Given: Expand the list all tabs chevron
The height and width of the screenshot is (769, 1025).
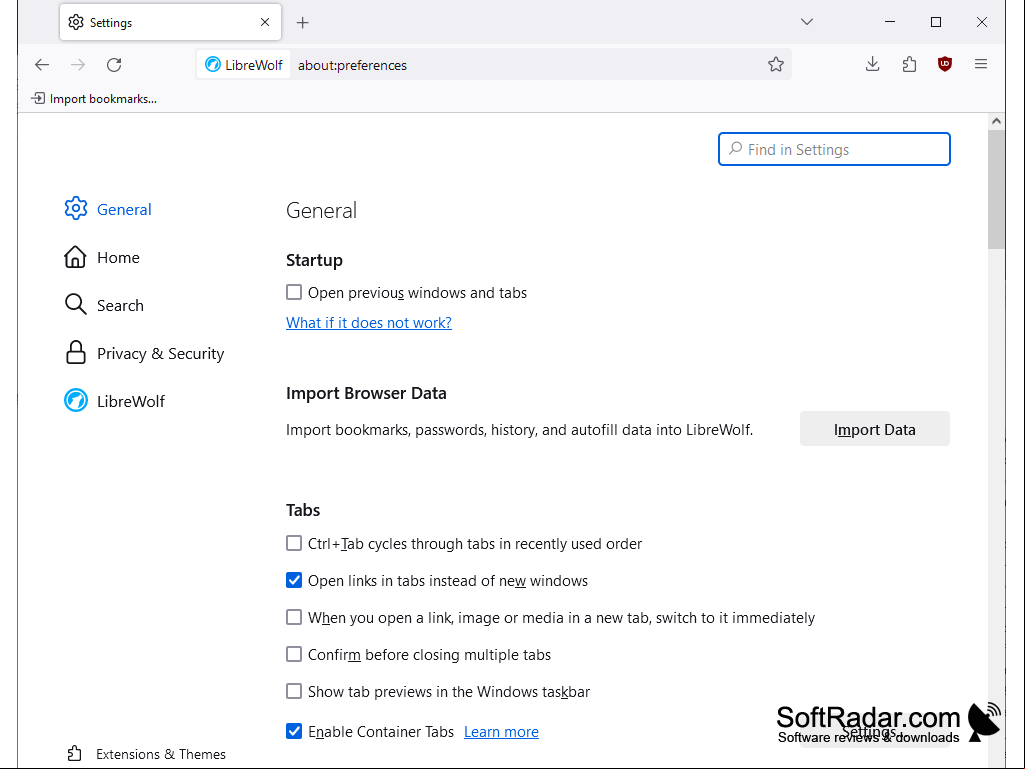Looking at the screenshot, I should coord(807,22).
